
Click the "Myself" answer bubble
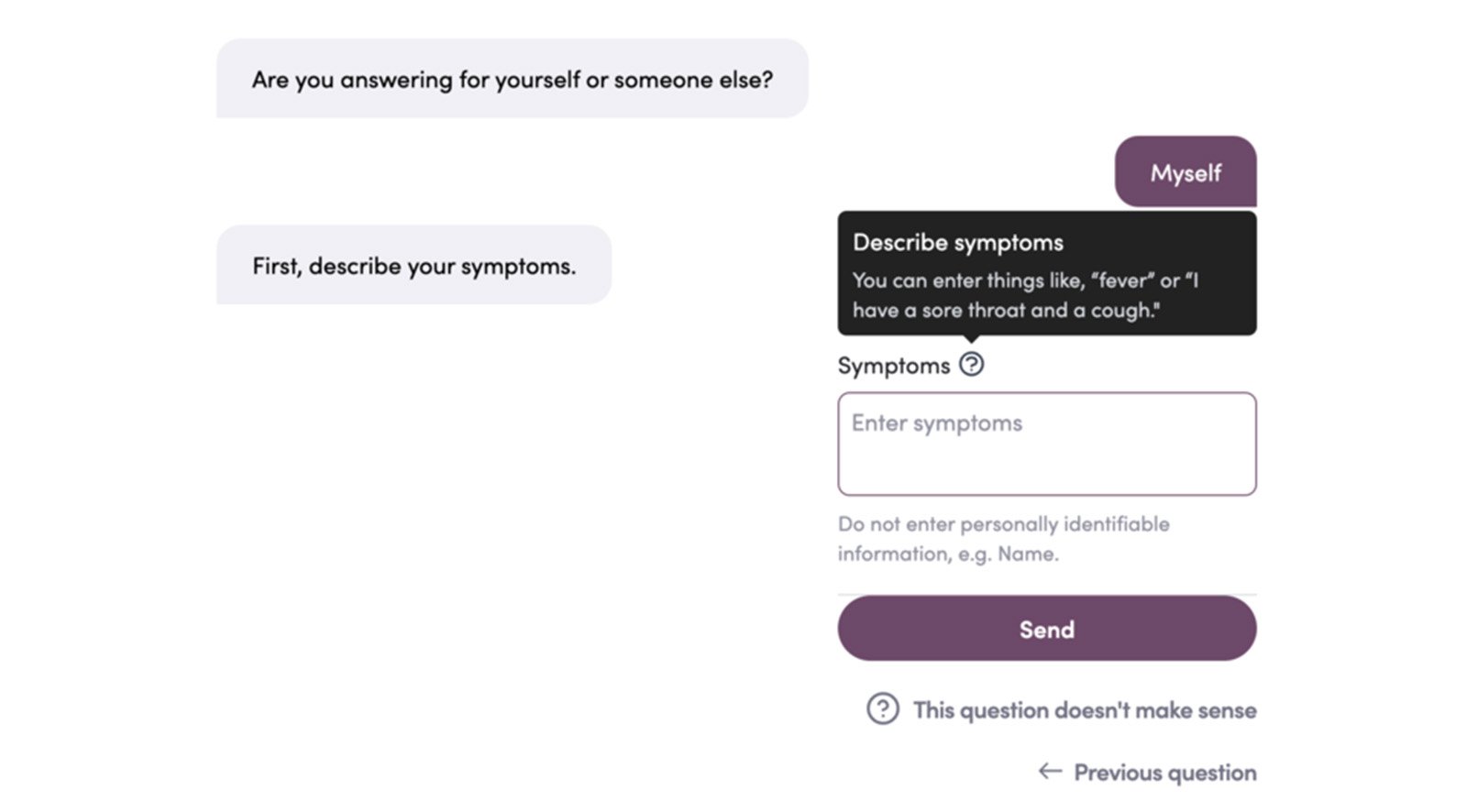pos(1186,172)
